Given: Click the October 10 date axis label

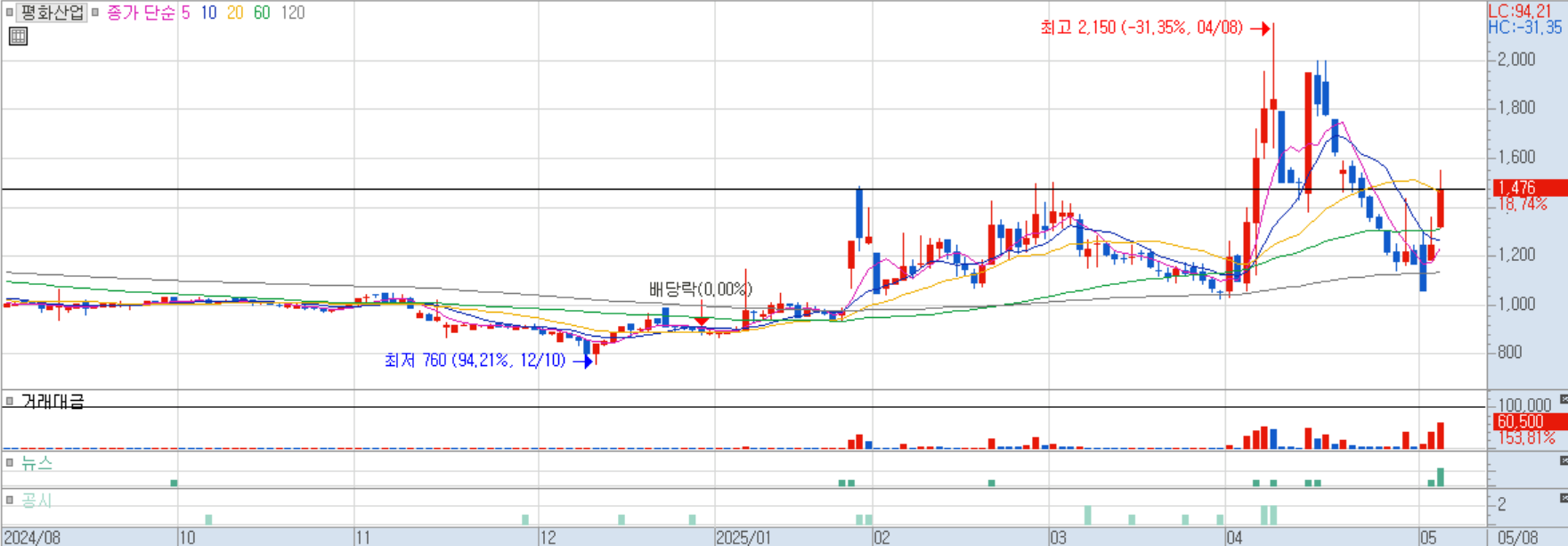Looking at the screenshot, I should [x=187, y=537].
